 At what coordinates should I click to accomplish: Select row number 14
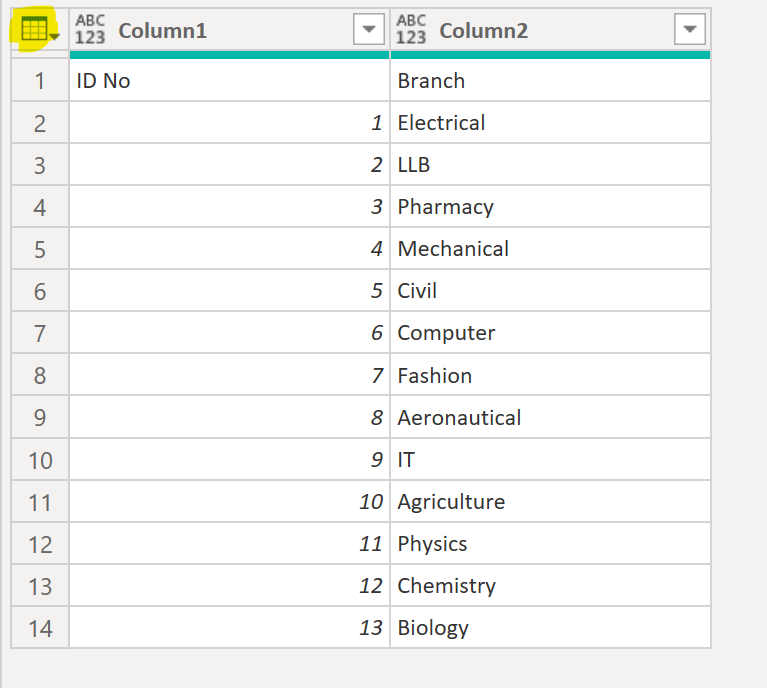(x=40, y=628)
